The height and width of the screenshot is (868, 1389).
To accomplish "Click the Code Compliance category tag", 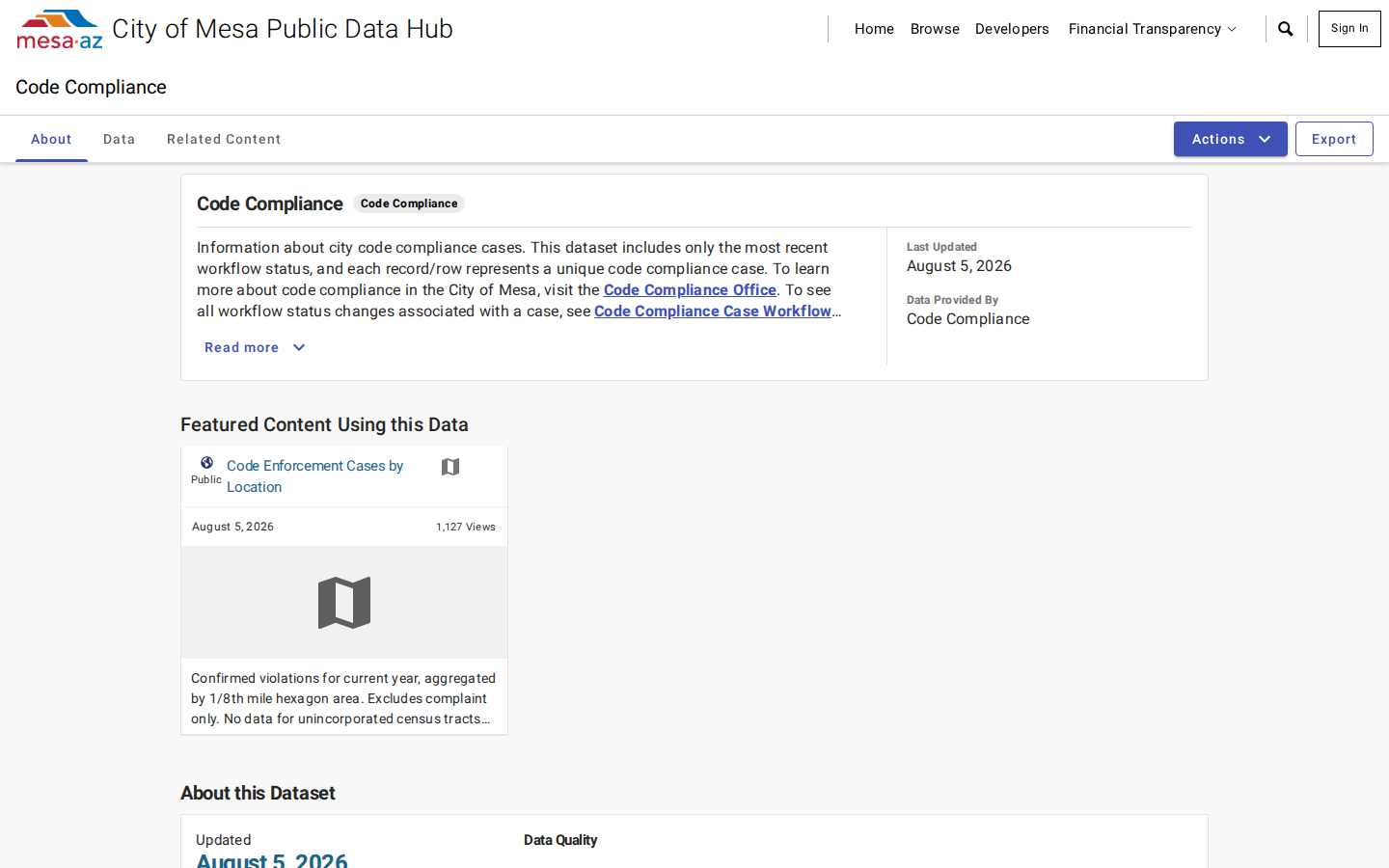I will pos(409,203).
